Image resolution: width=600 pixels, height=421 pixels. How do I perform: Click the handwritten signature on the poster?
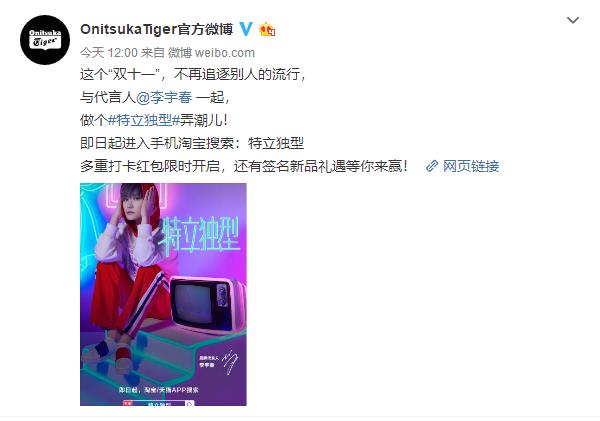(x=230, y=361)
